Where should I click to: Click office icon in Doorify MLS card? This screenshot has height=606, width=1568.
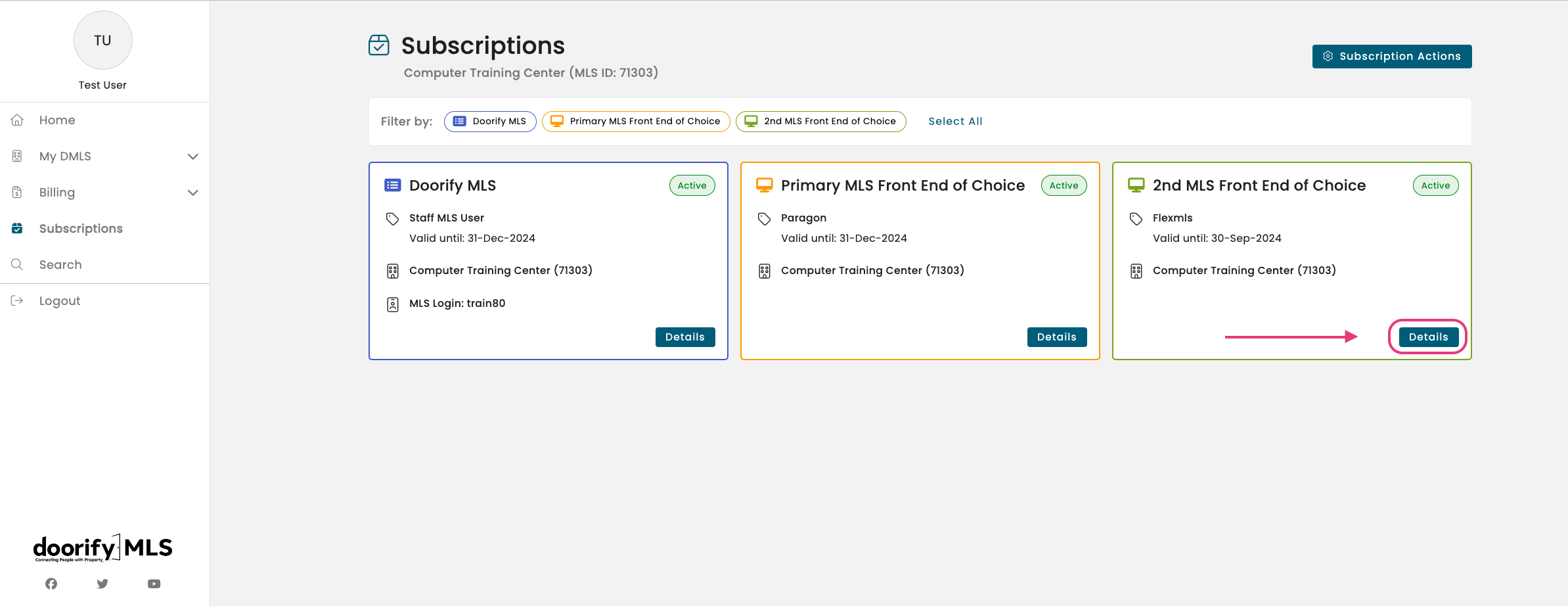click(x=393, y=271)
